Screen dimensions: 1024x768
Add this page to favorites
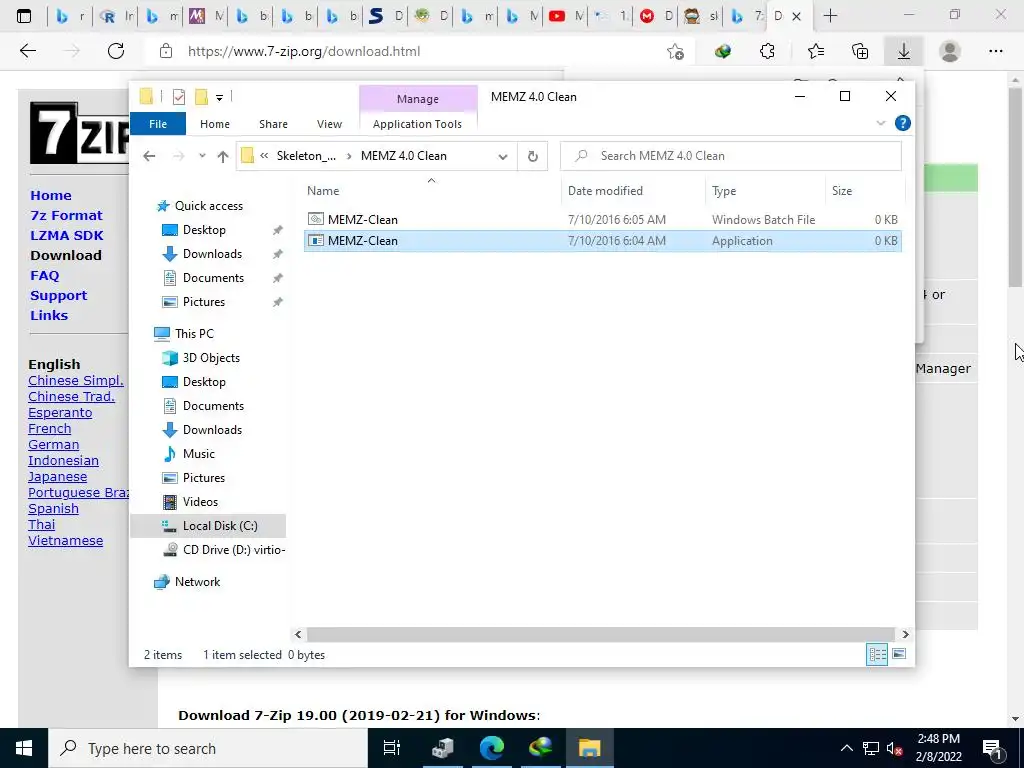[675, 51]
